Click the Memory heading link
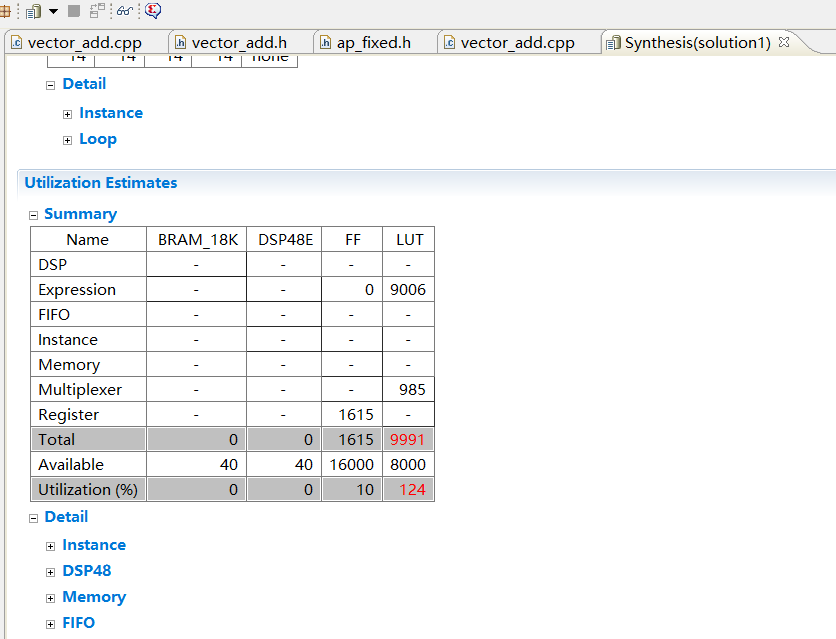836x639 pixels. [x=94, y=597]
